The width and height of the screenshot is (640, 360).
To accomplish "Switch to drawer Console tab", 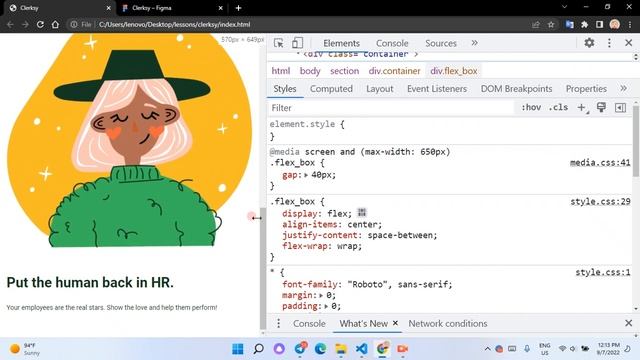I will (x=309, y=324).
